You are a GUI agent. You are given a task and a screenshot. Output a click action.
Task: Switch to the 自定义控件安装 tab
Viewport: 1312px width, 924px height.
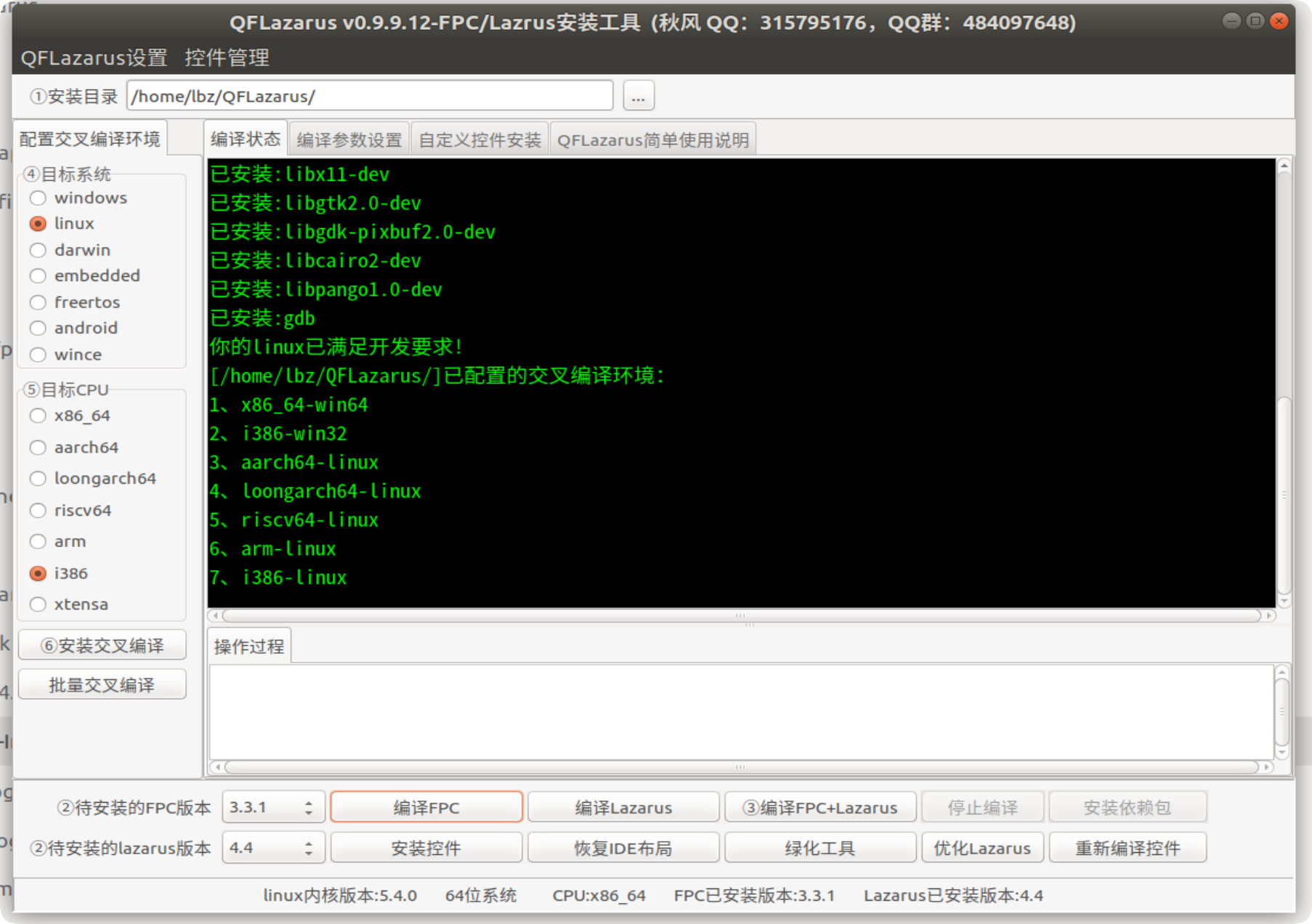click(480, 139)
